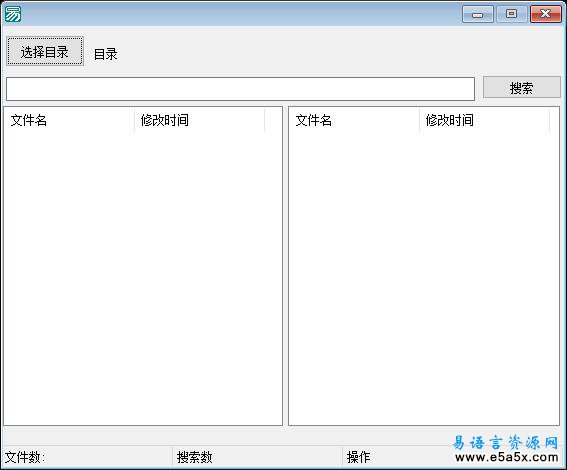Sort left list by 文件名 column header
This screenshot has height=470, width=567.
[x=69, y=120]
